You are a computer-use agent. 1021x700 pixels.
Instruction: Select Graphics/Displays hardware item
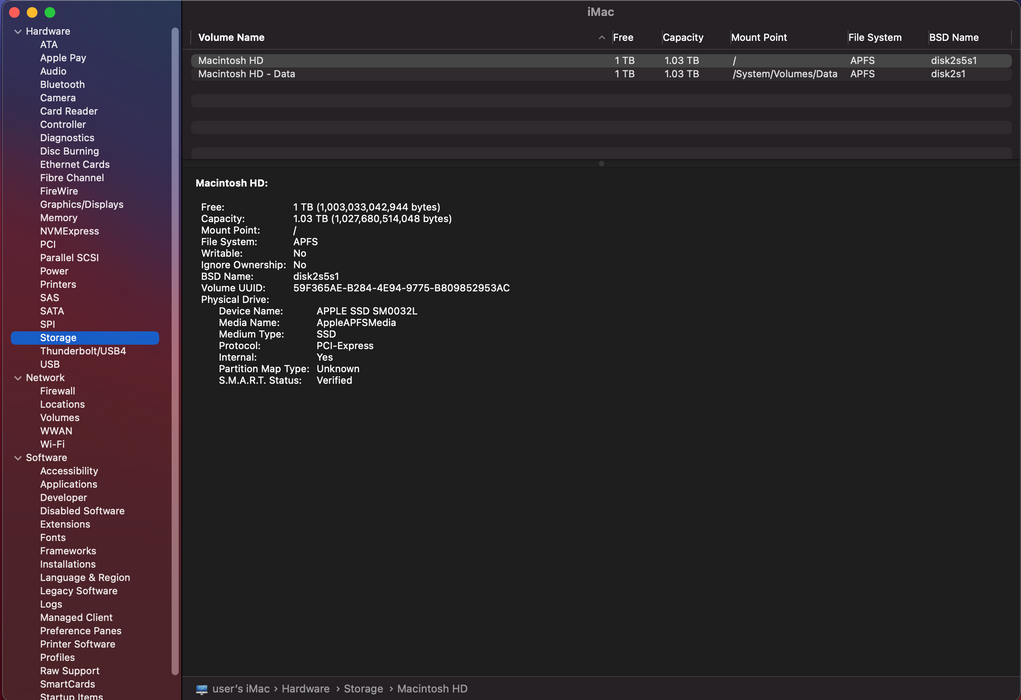click(x=81, y=204)
